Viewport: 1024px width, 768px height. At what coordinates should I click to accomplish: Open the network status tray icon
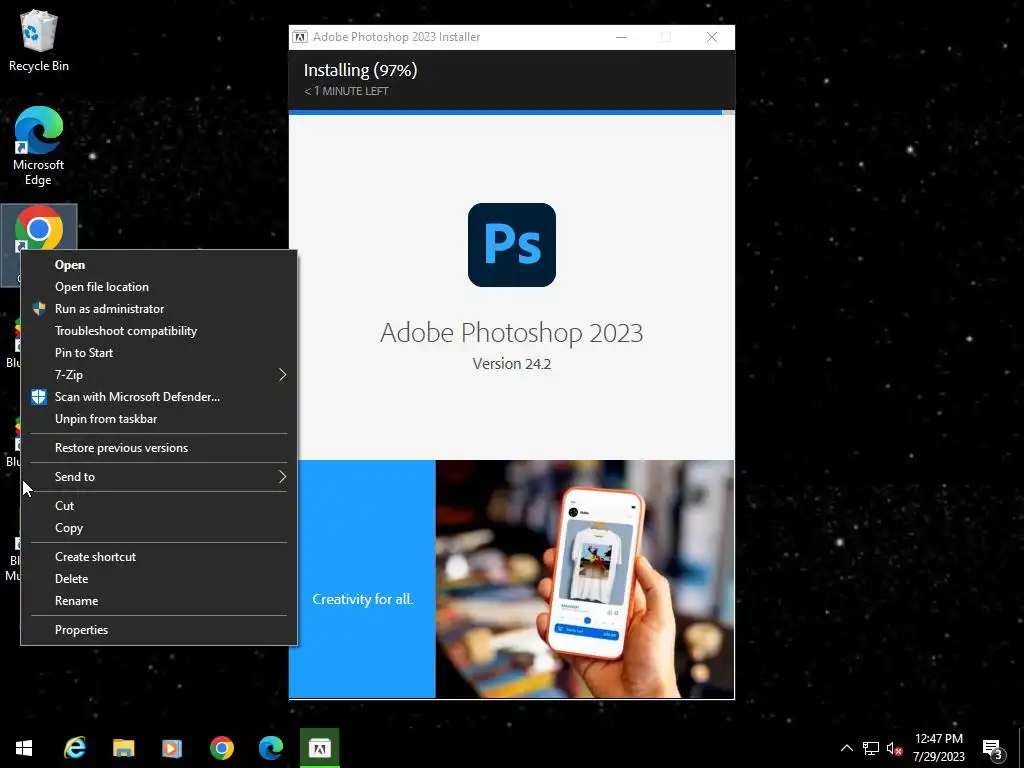871,748
